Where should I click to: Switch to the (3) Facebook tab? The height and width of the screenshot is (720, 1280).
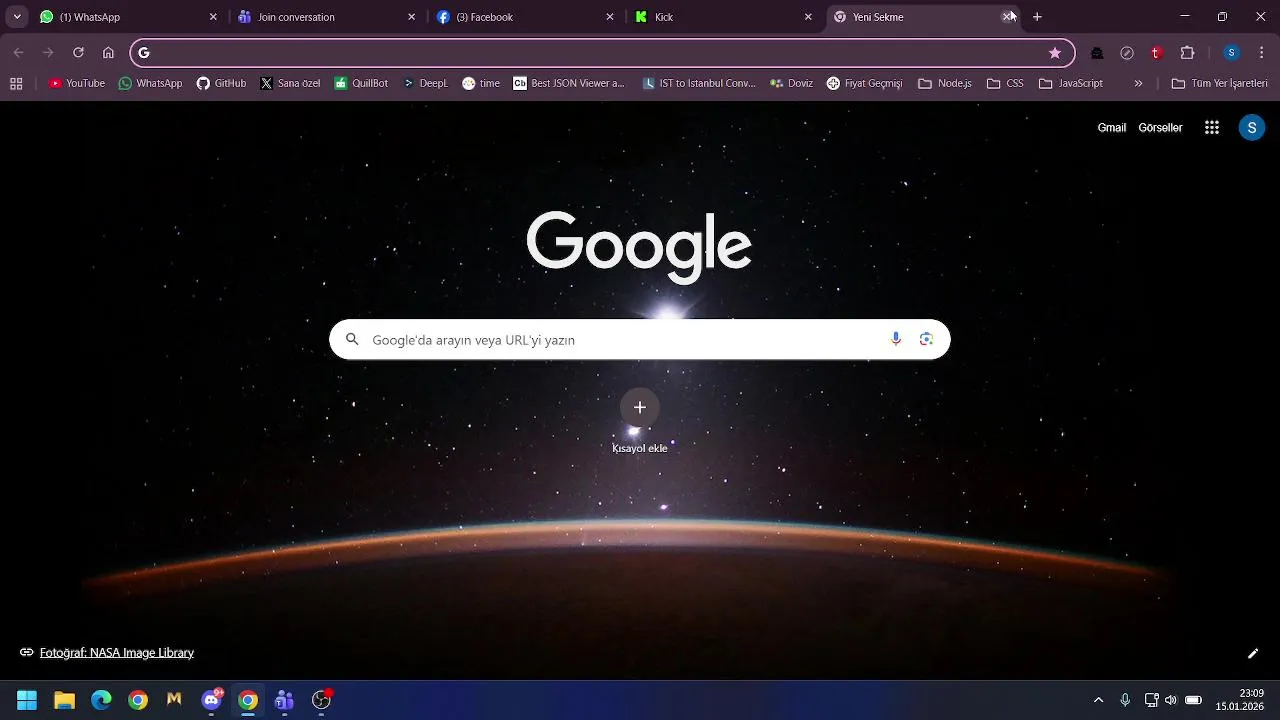click(525, 17)
